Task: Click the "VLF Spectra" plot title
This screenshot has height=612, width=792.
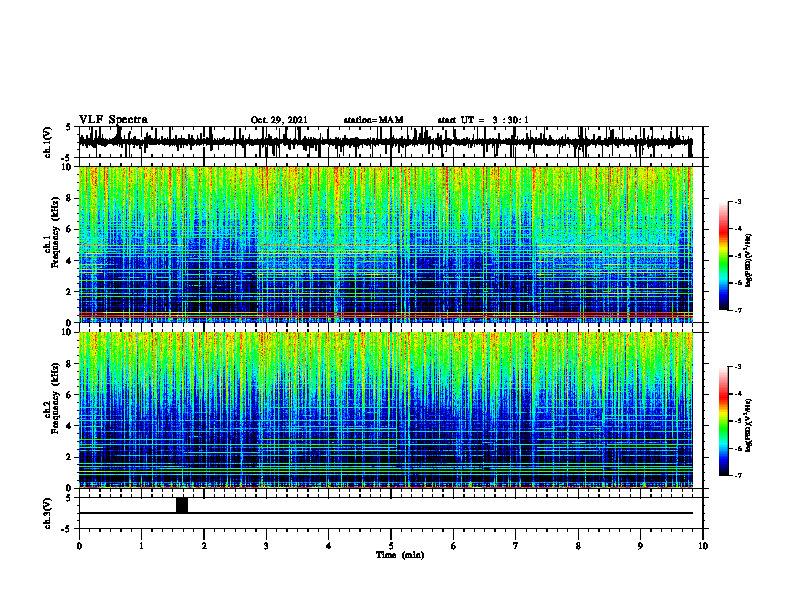Action: pos(113,120)
